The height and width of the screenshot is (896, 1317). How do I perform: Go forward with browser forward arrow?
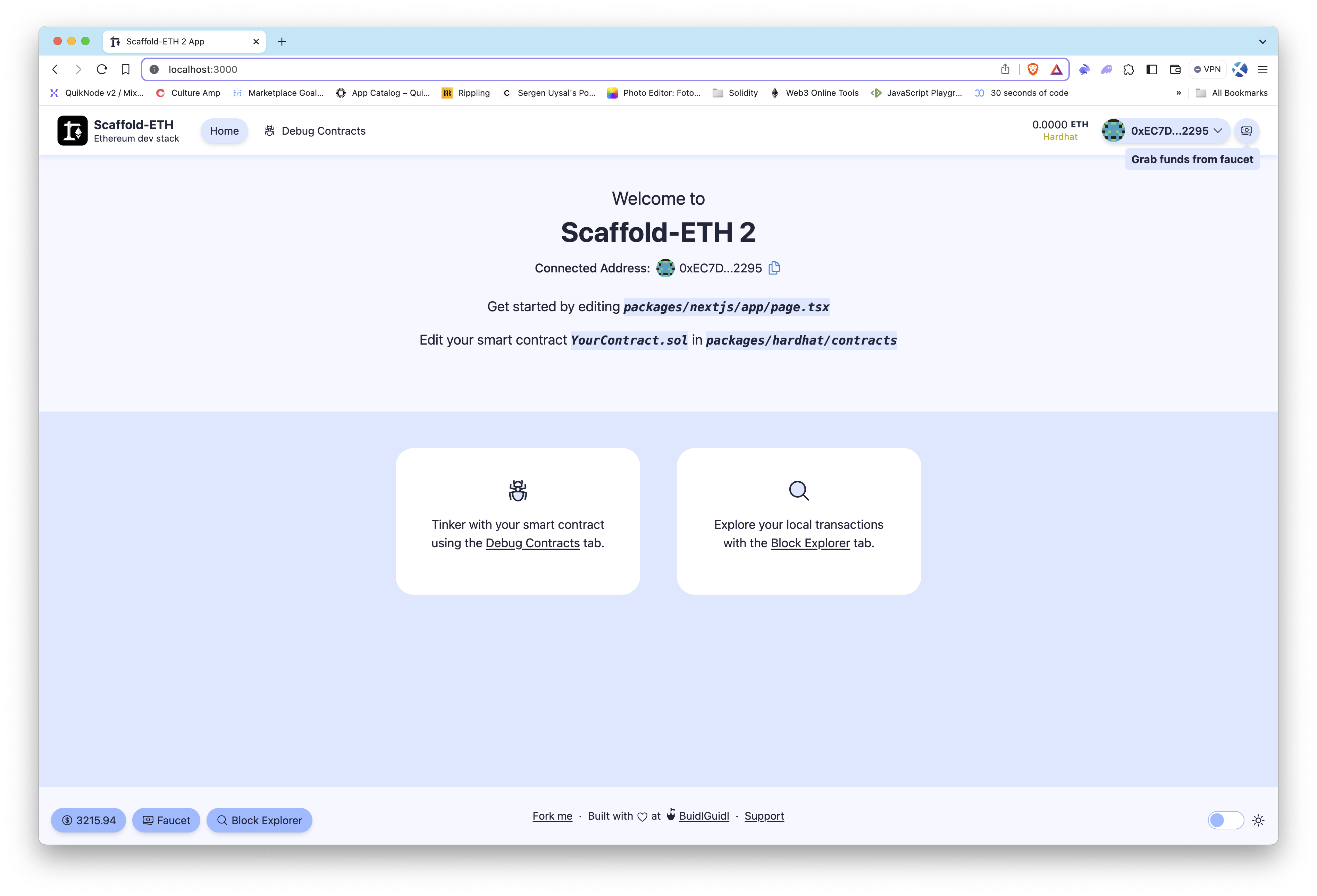(x=78, y=69)
